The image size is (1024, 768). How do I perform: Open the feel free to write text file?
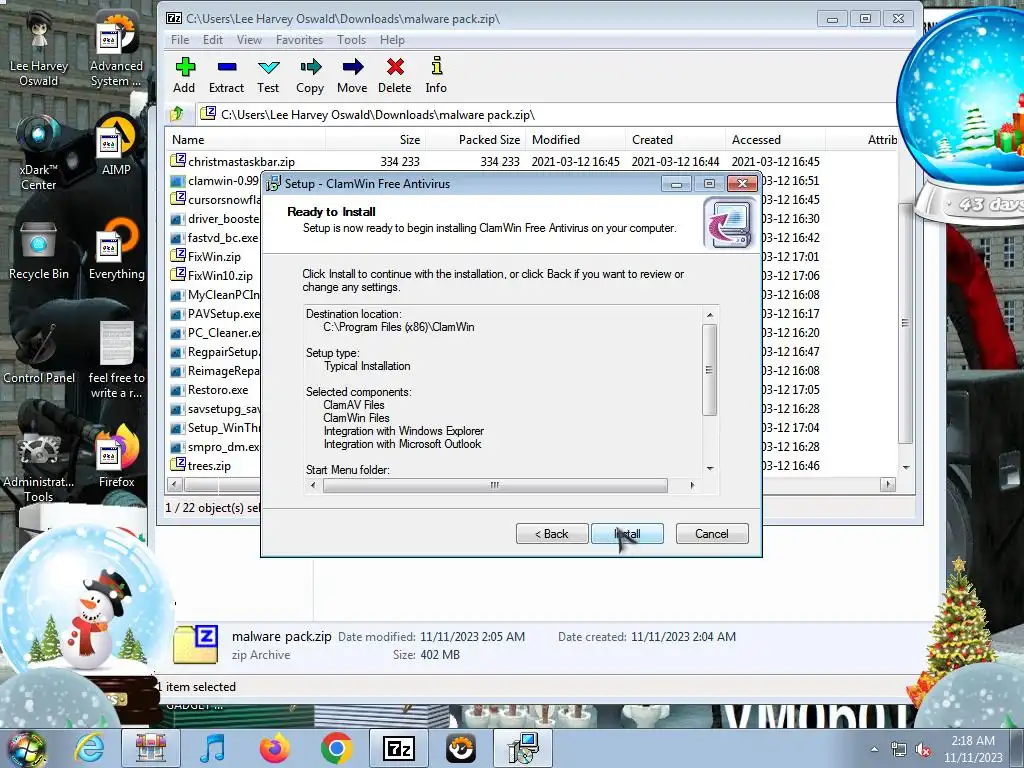click(116, 360)
